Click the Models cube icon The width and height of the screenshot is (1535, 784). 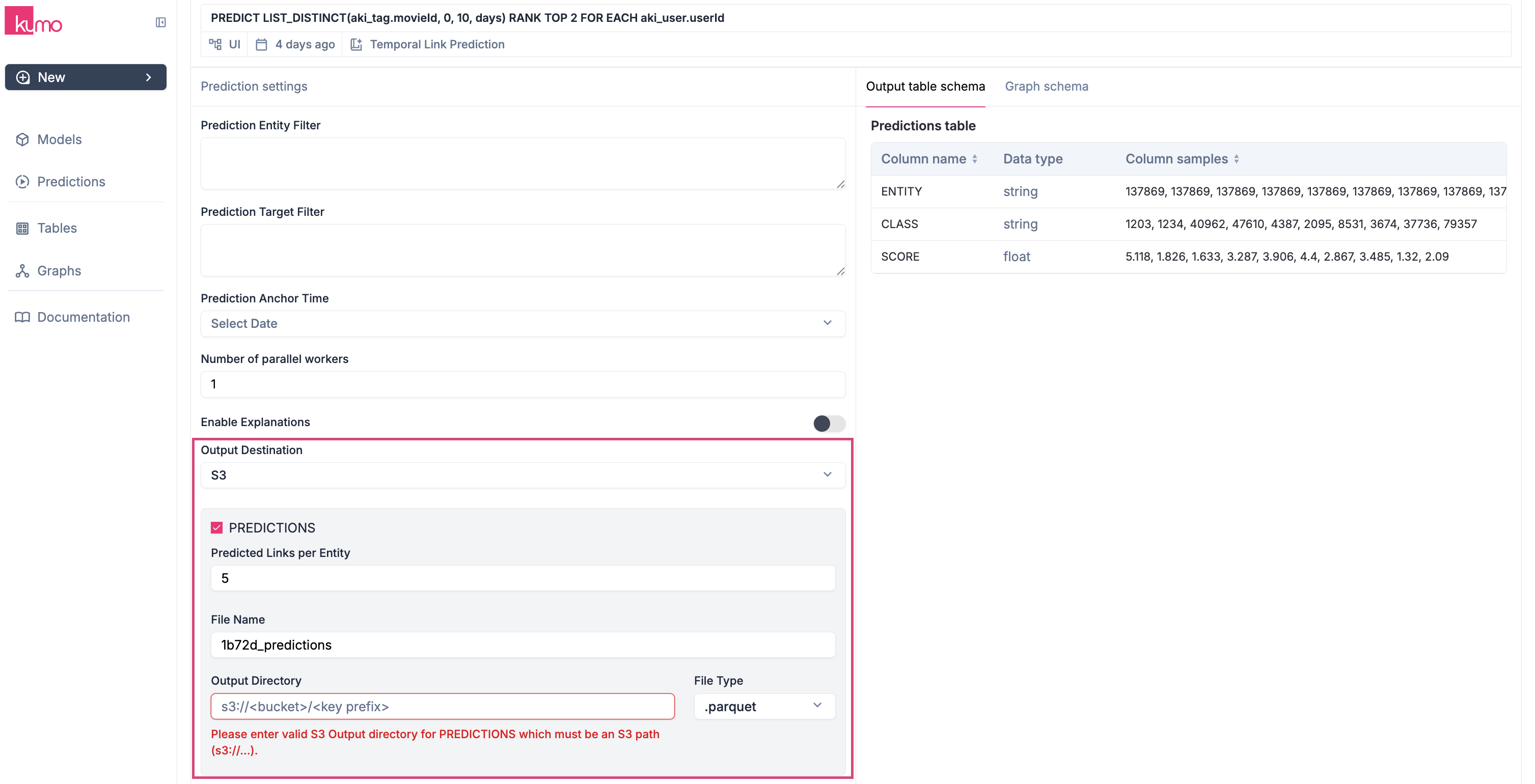point(22,139)
